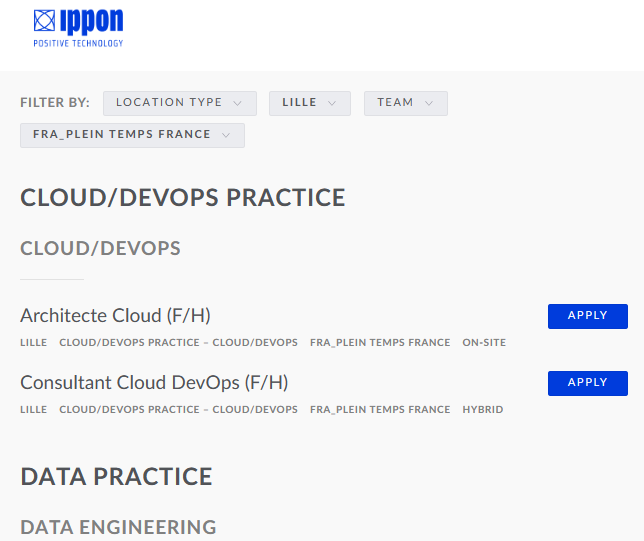Click the chevron in FRA_Plein Temps France filter
644x541 pixels.
coord(226,135)
